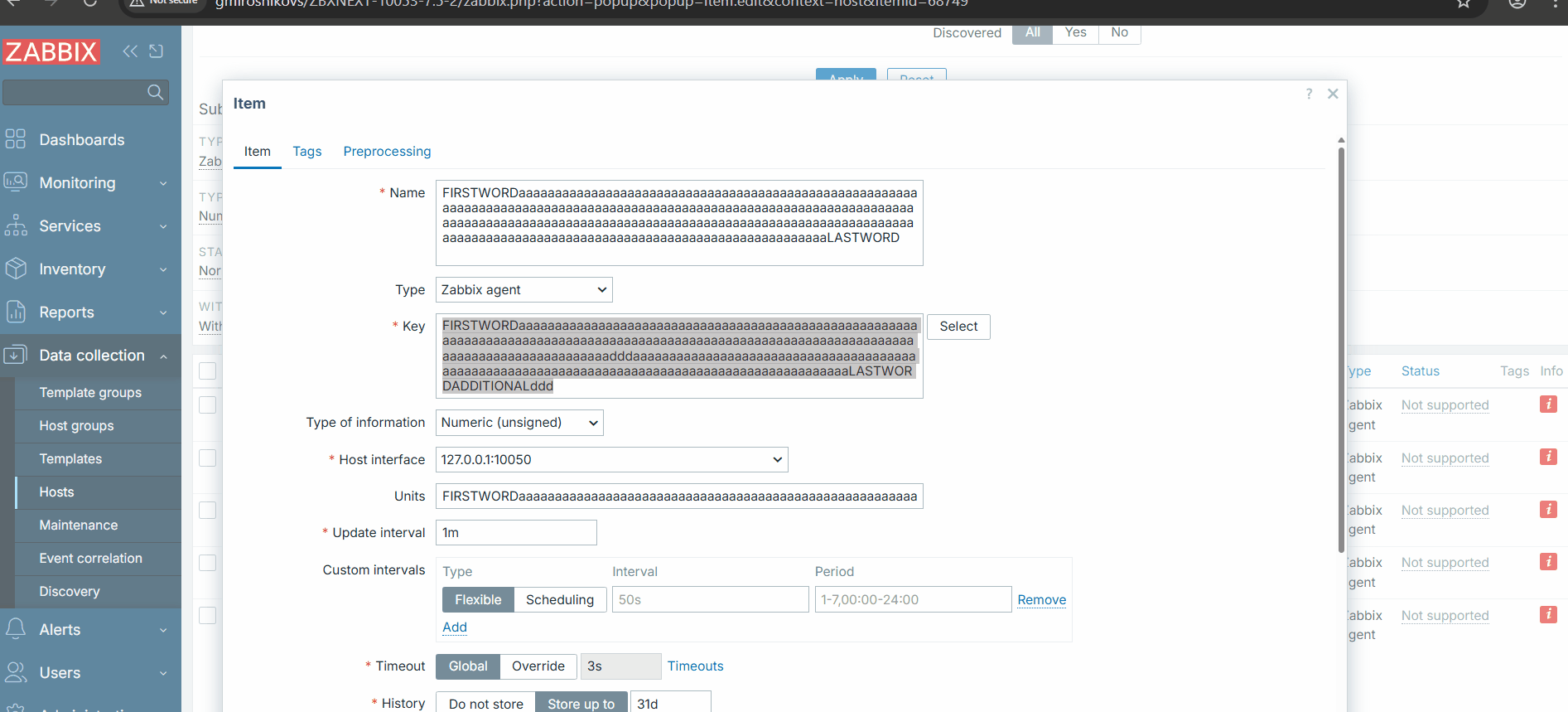1568x712 pixels.
Task: Click the dialog's vertical scrollbar
Action: click(x=1341, y=348)
